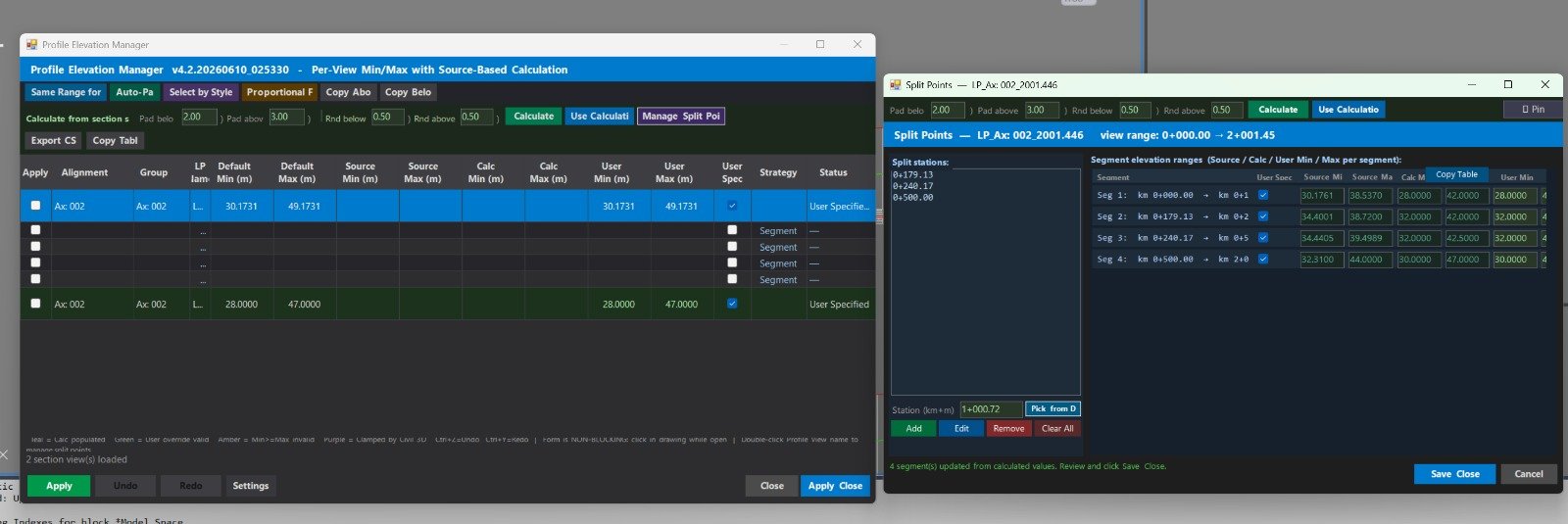Click the Same Range for button
This screenshot has height=524, width=1568.
66,92
